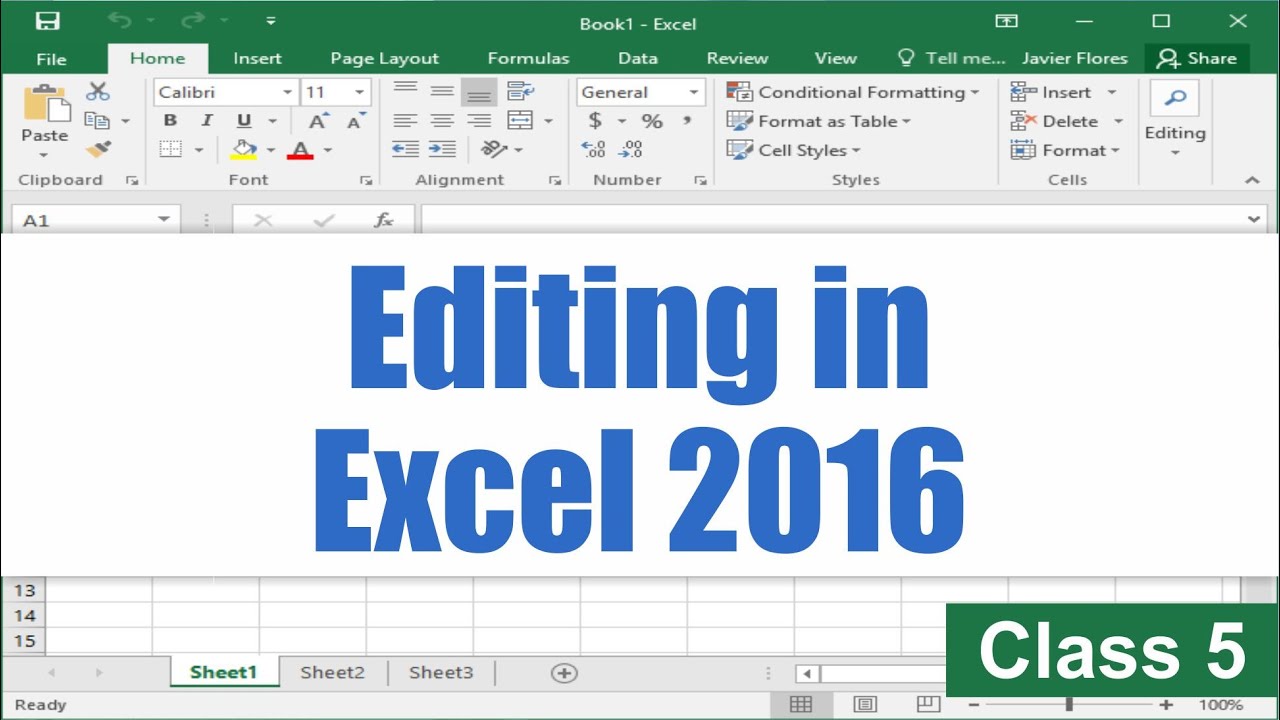Select the Sheet2 tab
This screenshot has width=1280, height=720.
[x=333, y=672]
